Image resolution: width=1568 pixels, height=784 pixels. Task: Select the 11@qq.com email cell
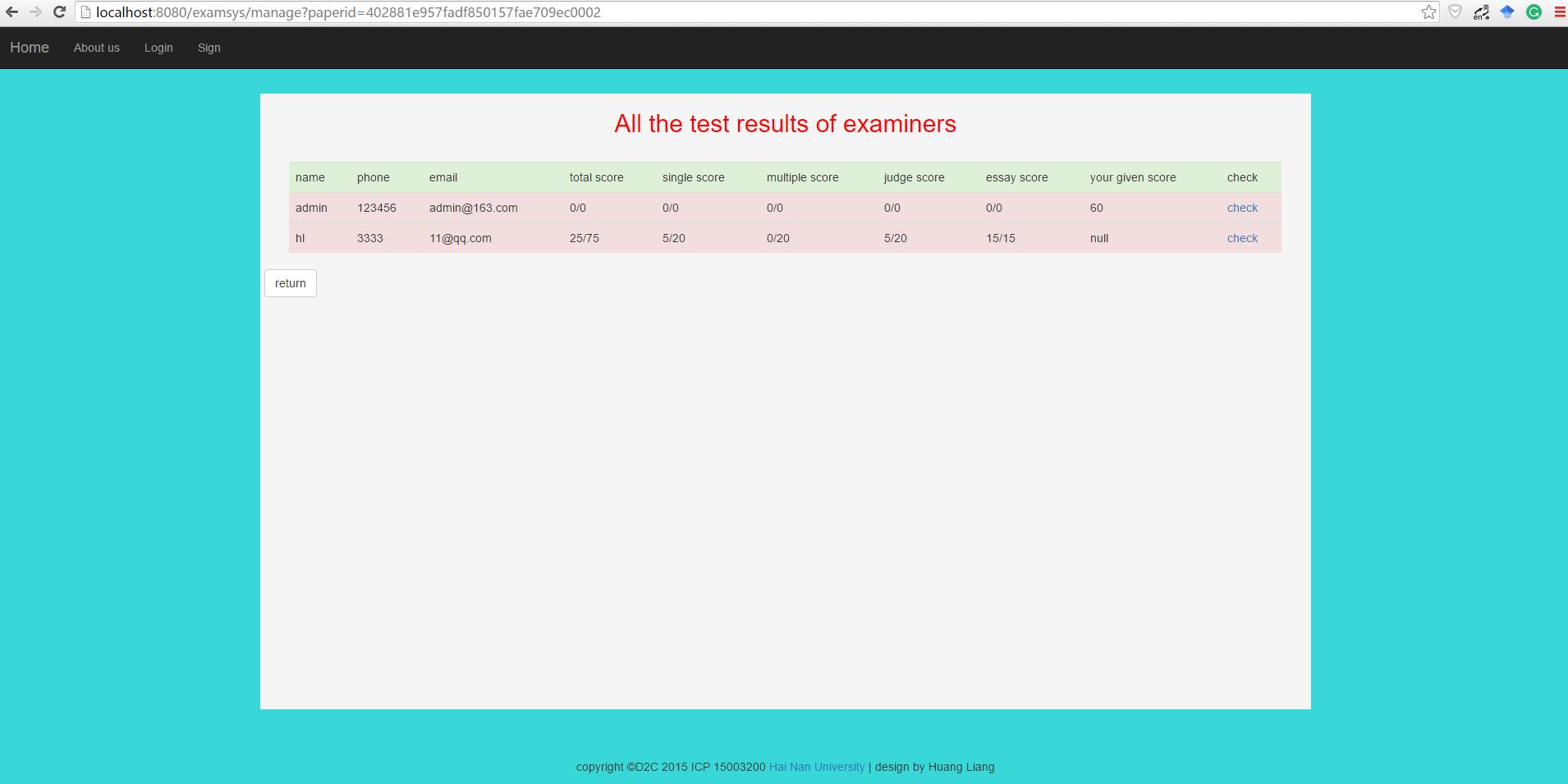tap(461, 238)
